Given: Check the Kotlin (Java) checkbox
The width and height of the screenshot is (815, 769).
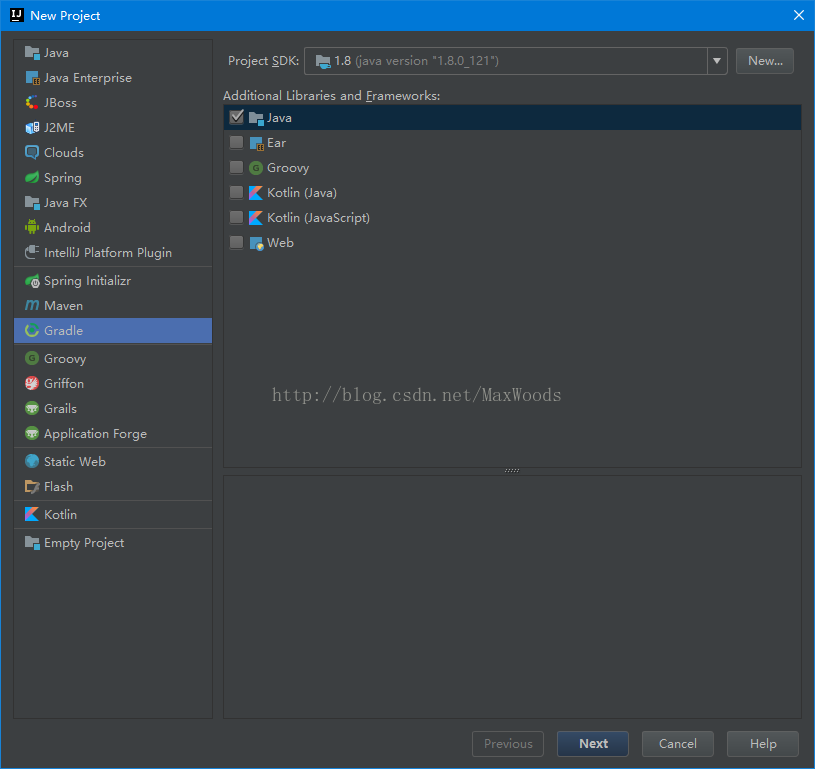Looking at the screenshot, I should tap(236, 192).
